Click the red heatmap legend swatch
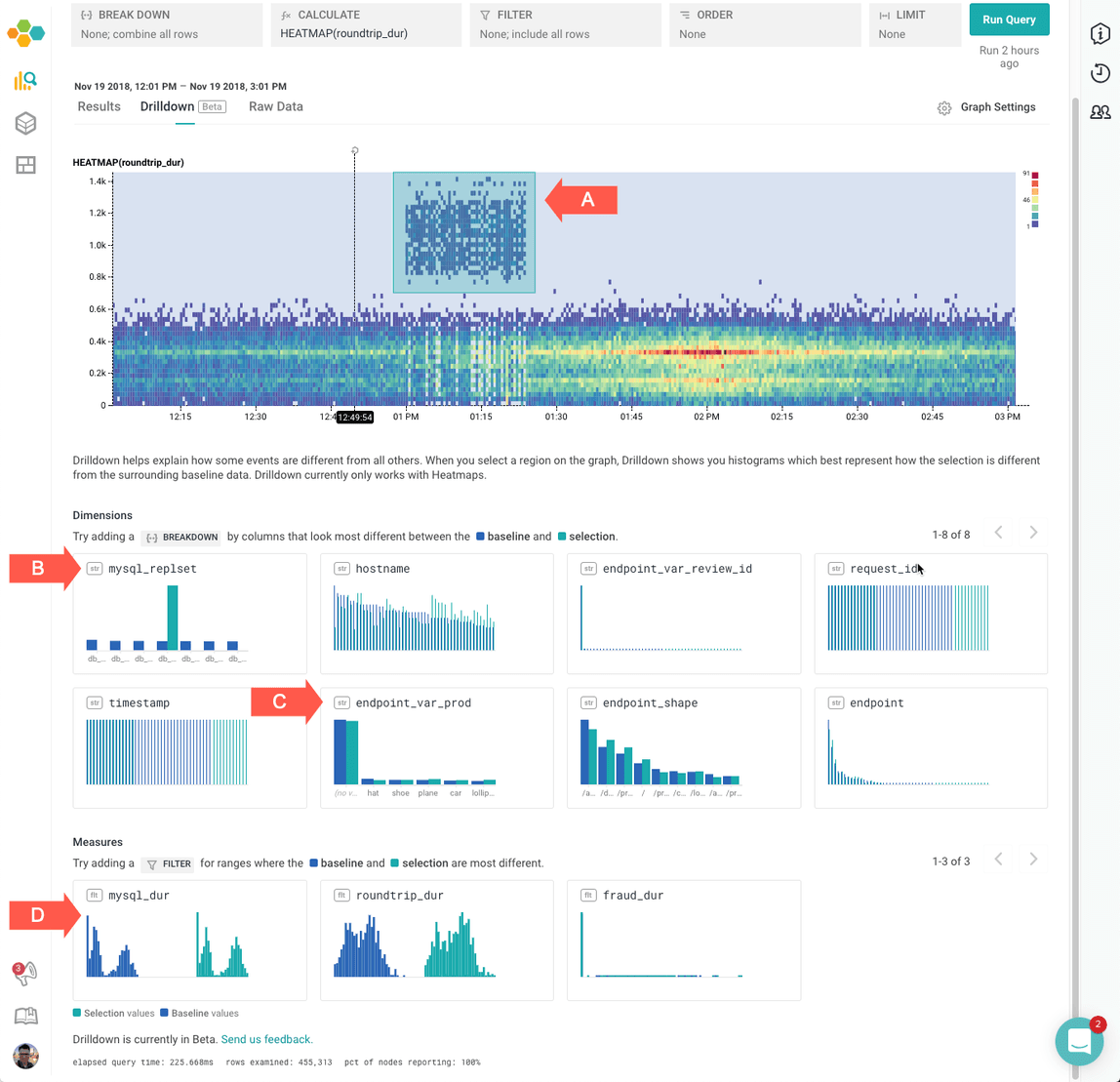Image resolution: width=1120 pixels, height=1082 pixels. pos(1034,175)
